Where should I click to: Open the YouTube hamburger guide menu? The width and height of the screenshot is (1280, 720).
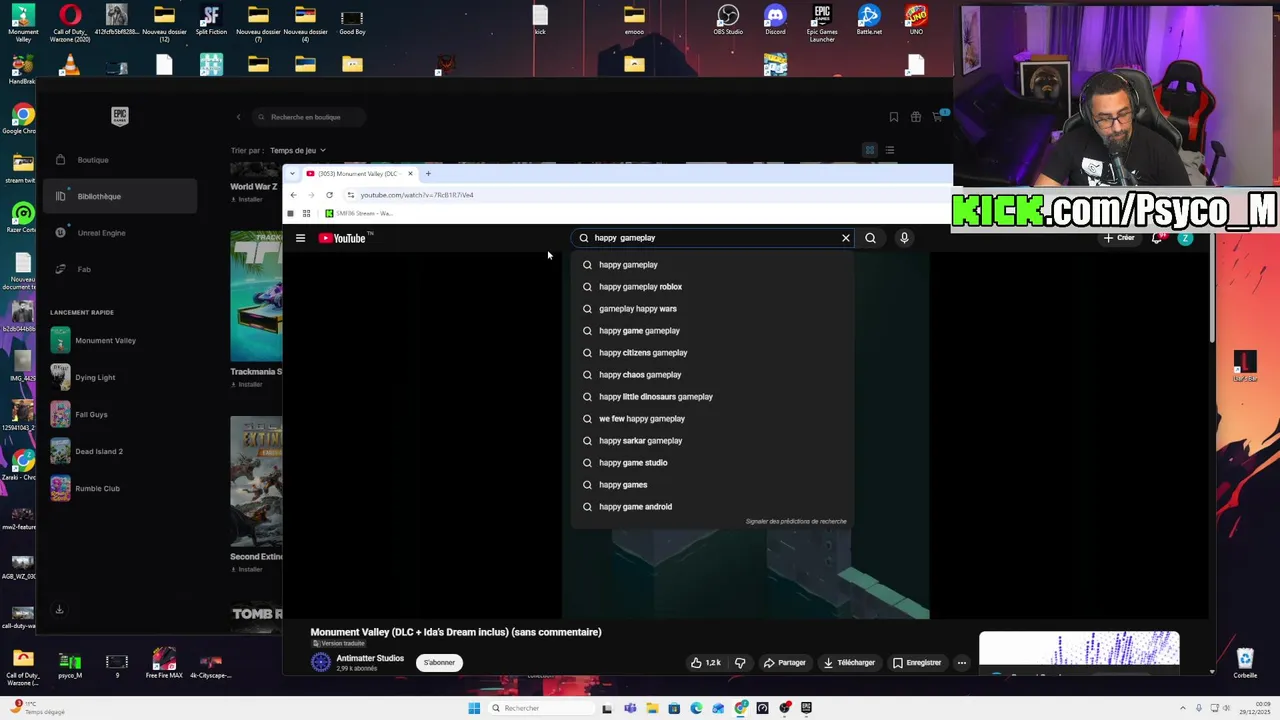pos(300,238)
